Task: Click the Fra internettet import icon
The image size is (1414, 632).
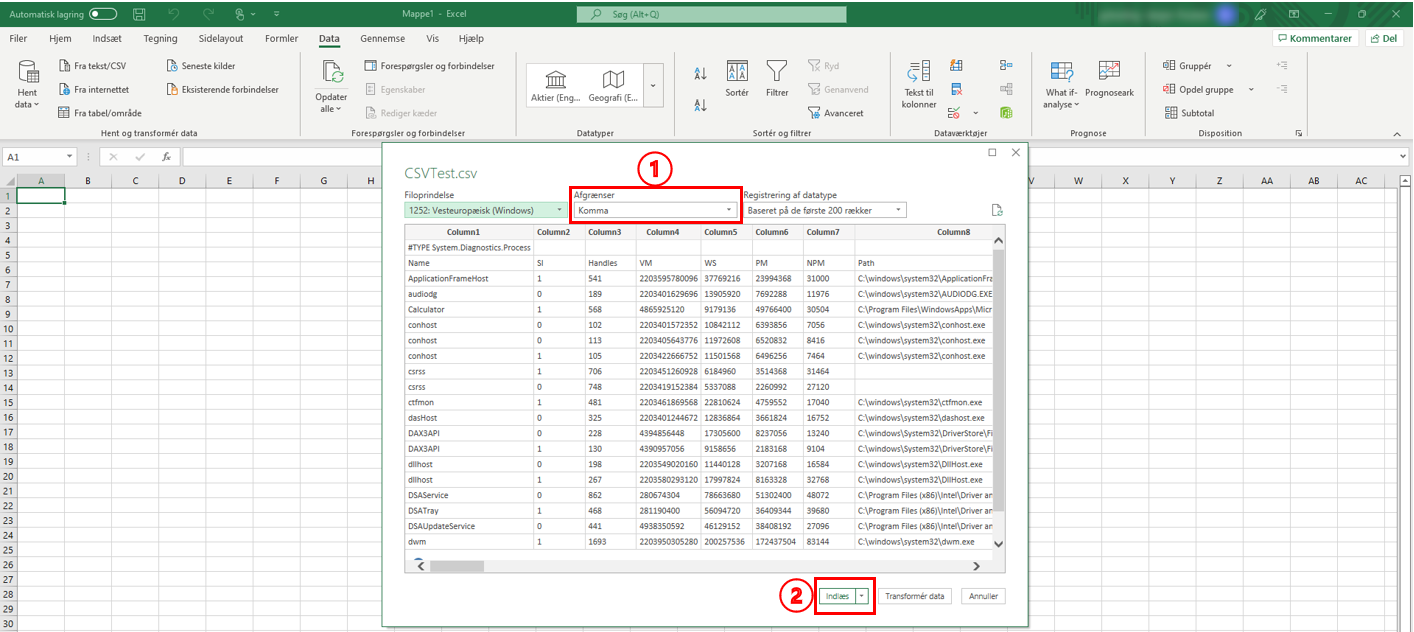Action: point(64,90)
